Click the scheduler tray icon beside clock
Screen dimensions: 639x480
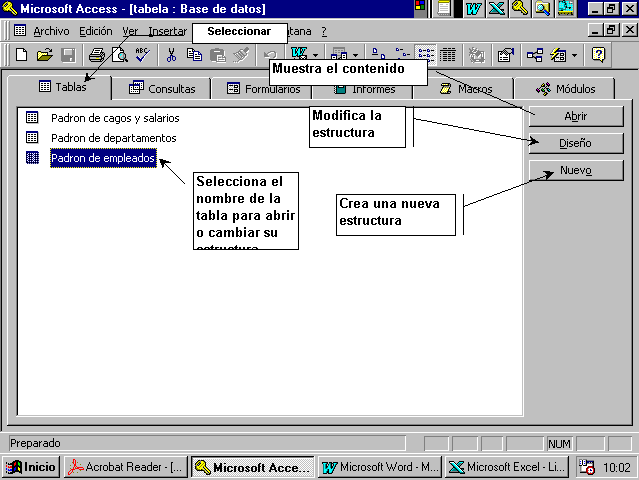click(x=587, y=467)
